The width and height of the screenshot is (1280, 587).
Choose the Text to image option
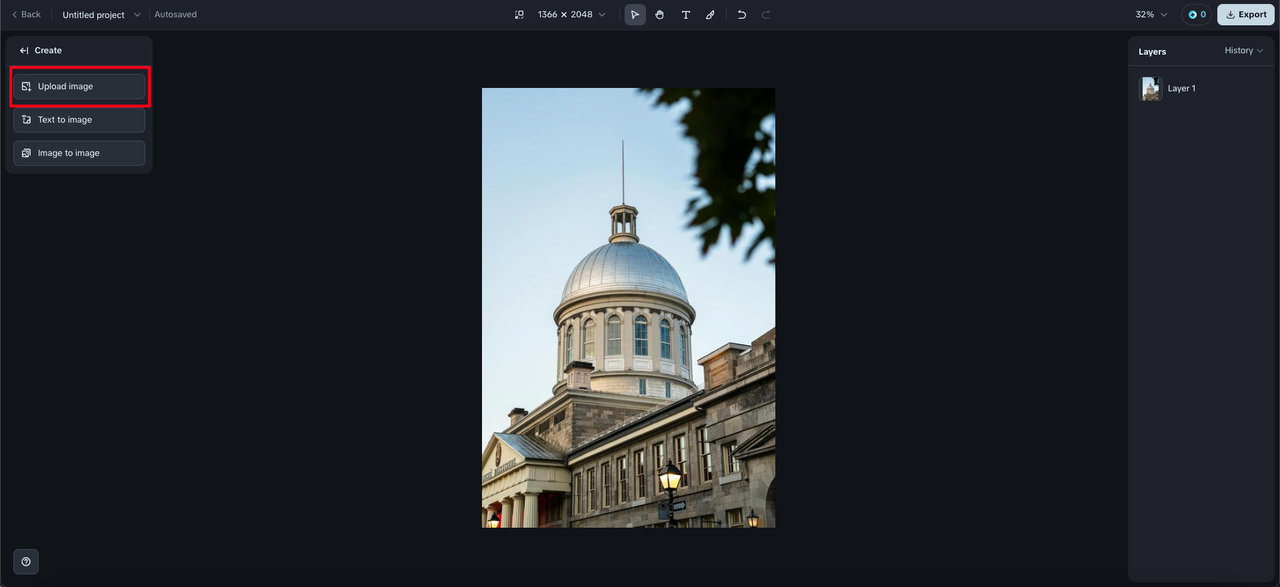click(x=79, y=120)
